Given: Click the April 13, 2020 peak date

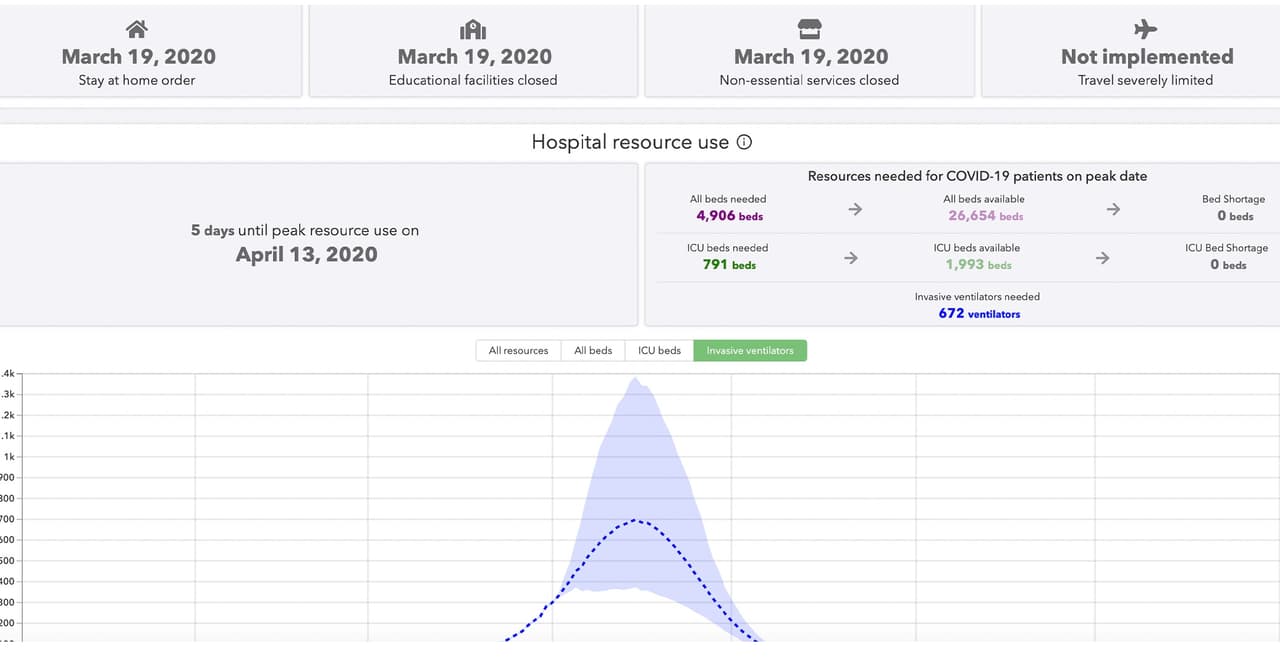Looking at the screenshot, I should point(306,255).
